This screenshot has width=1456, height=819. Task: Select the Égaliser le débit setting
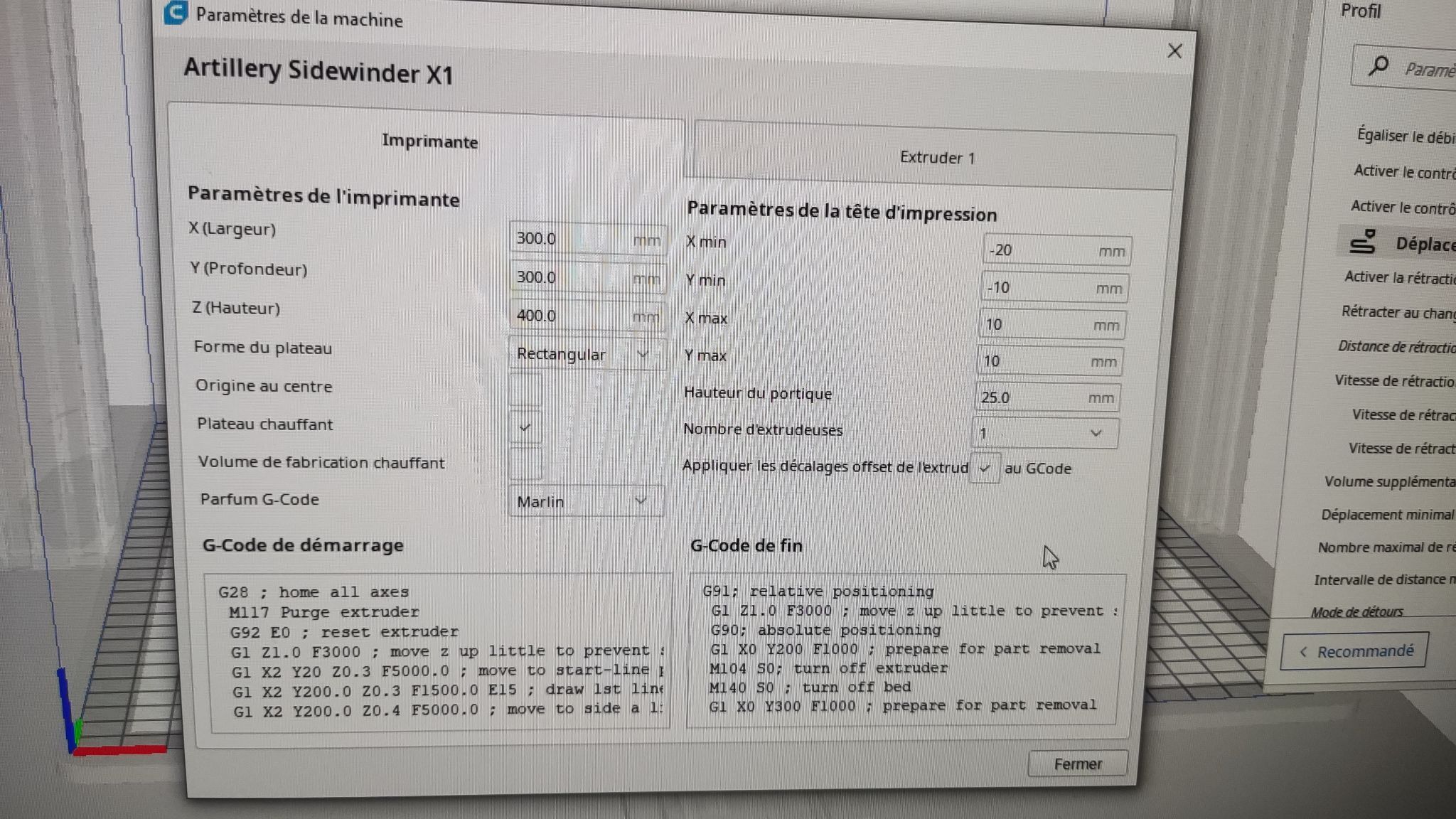(1406, 135)
